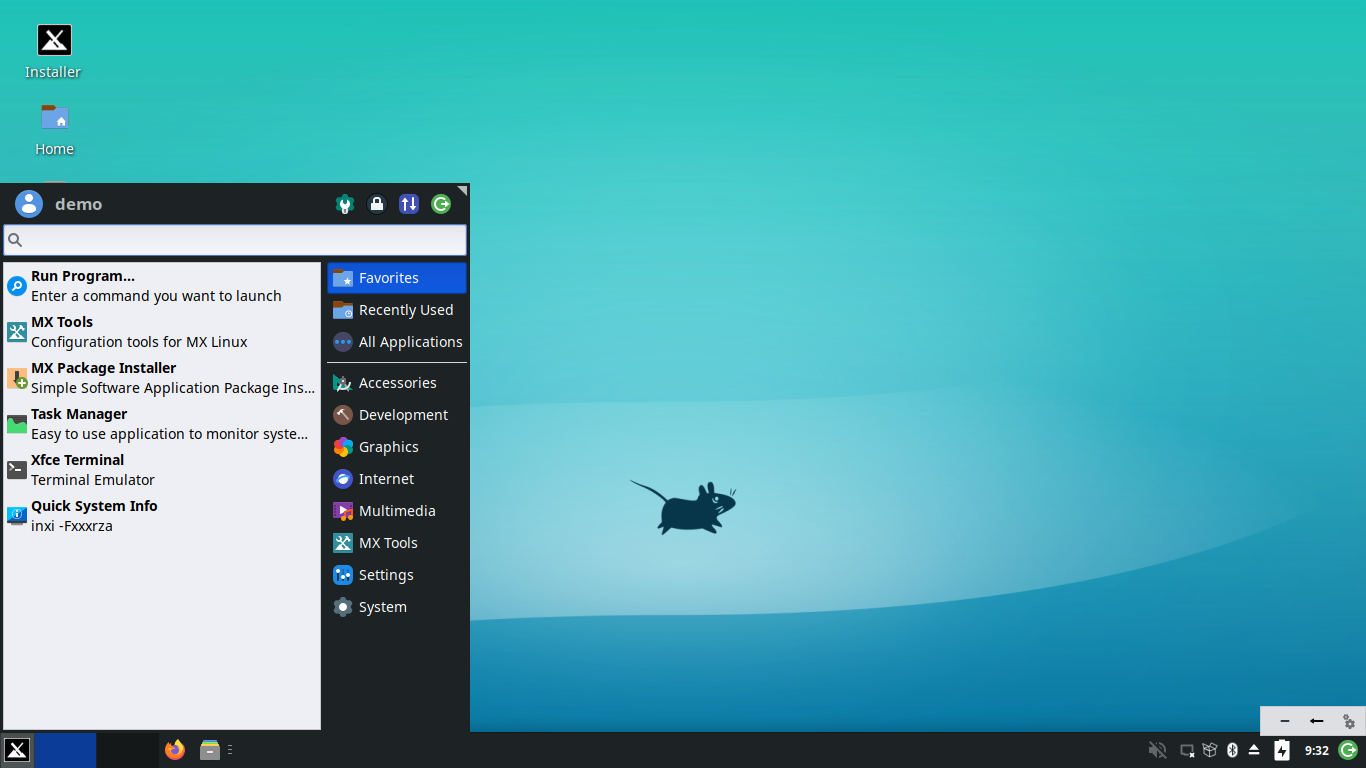The width and height of the screenshot is (1366, 768).
Task: Click the eject removable media tray icon
Action: 1255,750
